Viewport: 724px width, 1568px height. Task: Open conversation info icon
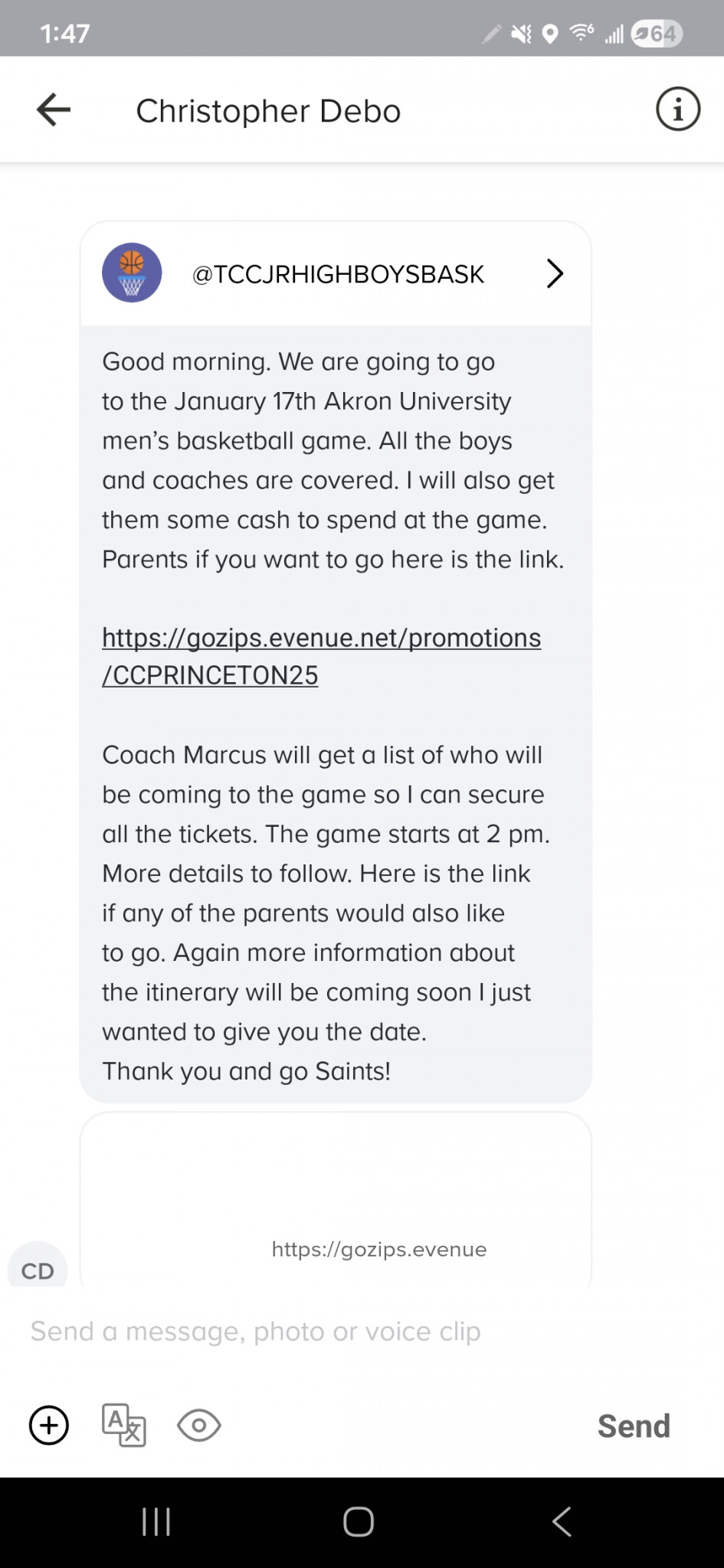pyautogui.click(x=678, y=109)
